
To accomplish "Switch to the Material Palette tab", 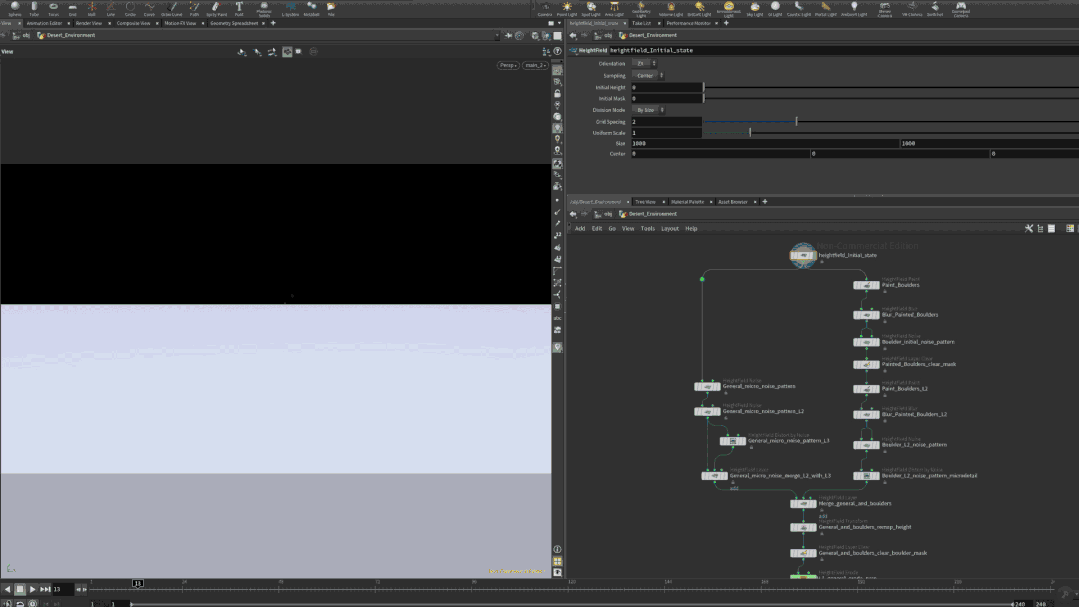I will coord(687,202).
